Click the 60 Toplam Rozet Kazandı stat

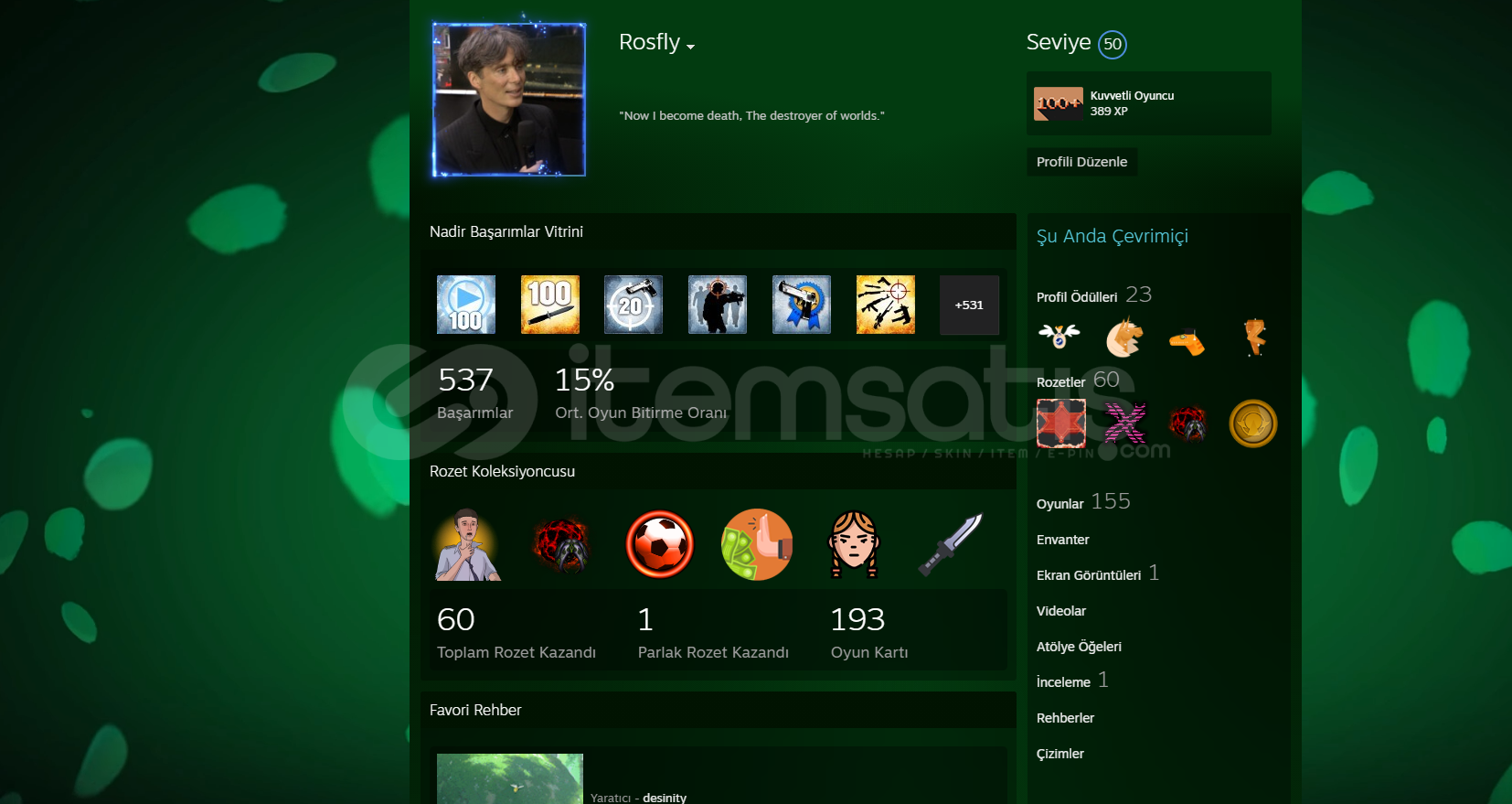point(516,632)
